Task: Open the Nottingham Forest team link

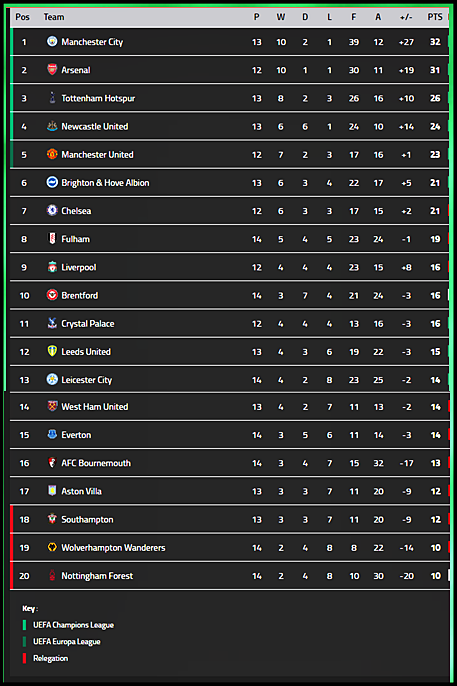Action: [x=97, y=576]
